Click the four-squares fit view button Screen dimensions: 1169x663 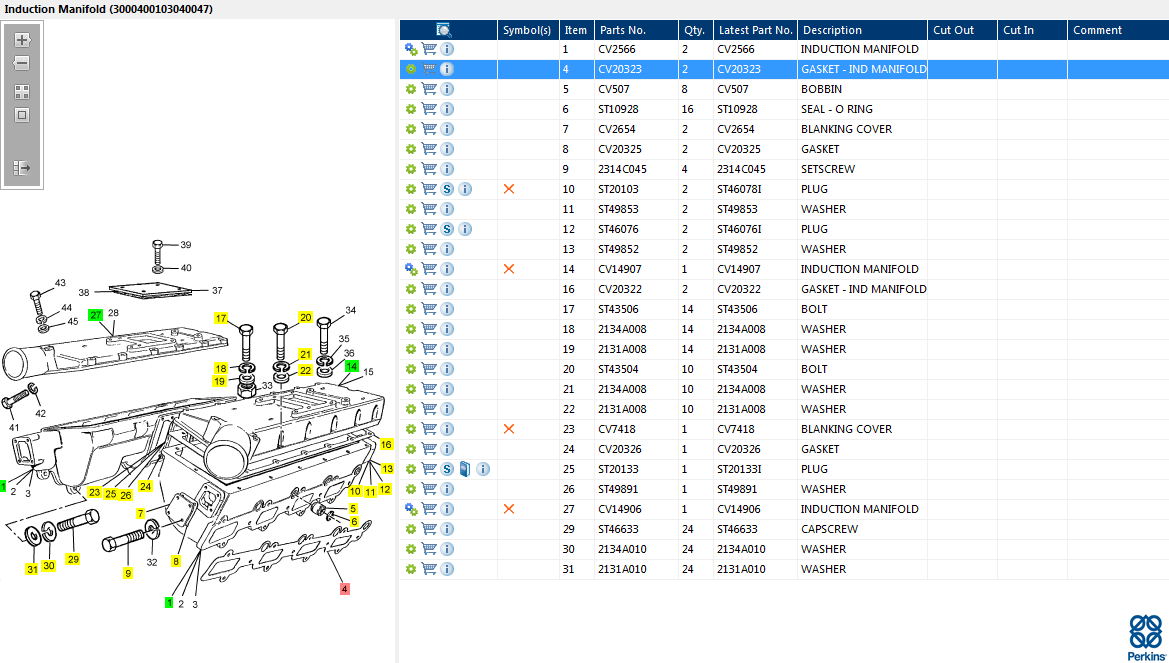click(x=22, y=91)
